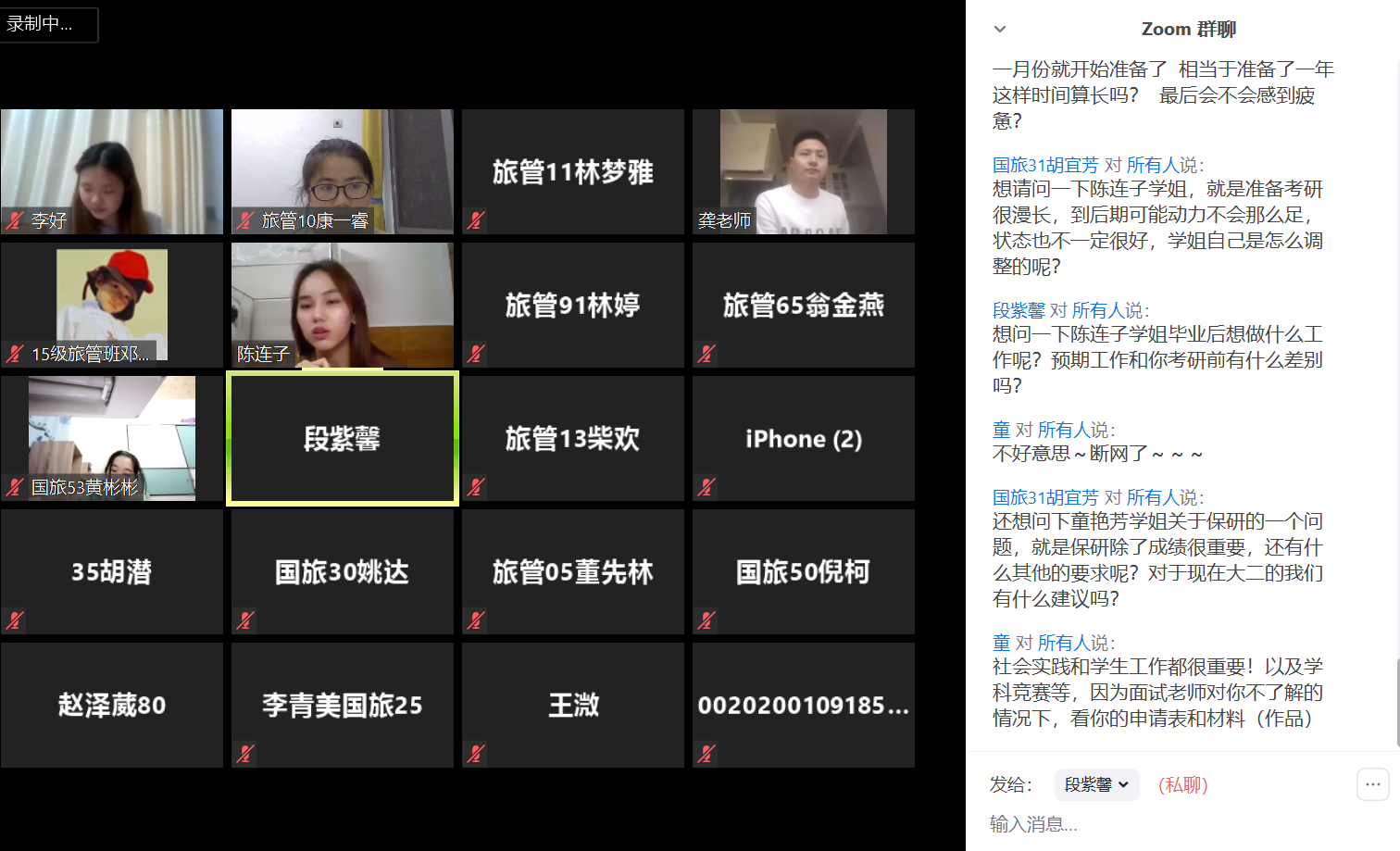Click 所有人 link in 段紫馨 message header

tap(1098, 310)
